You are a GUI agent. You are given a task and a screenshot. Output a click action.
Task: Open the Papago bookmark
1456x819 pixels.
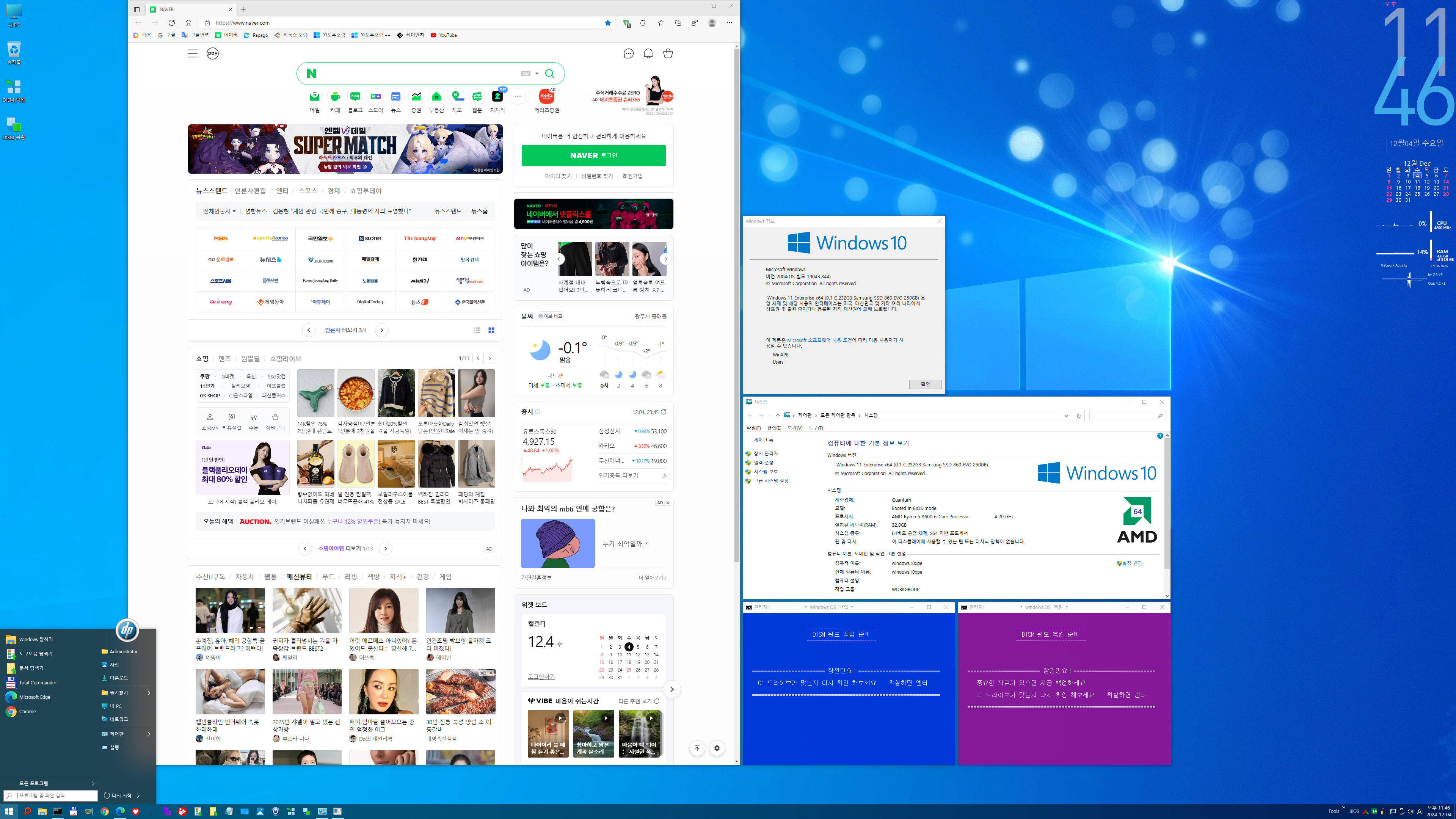coord(256,35)
